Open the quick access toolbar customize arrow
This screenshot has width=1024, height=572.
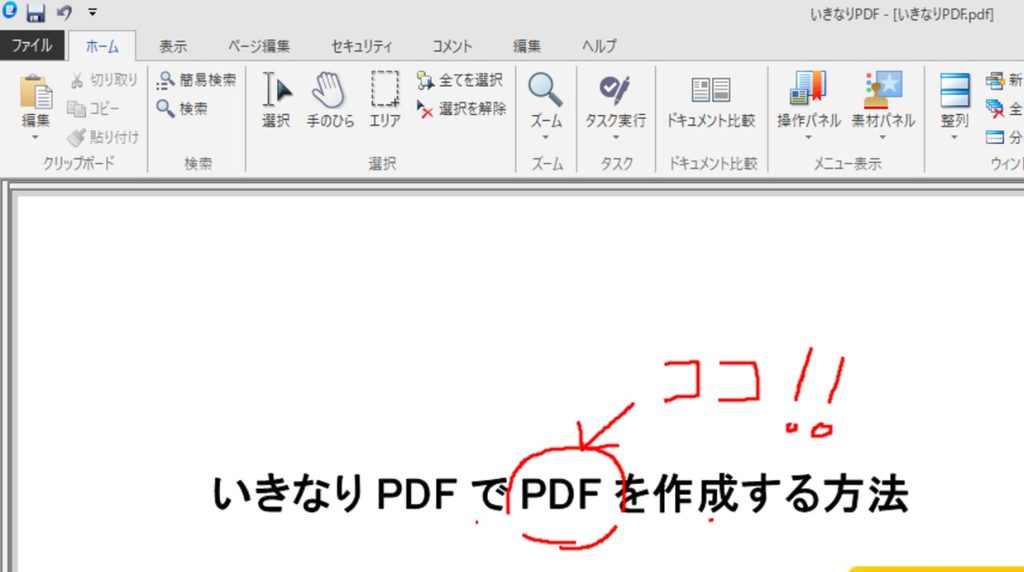tap(93, 12)
